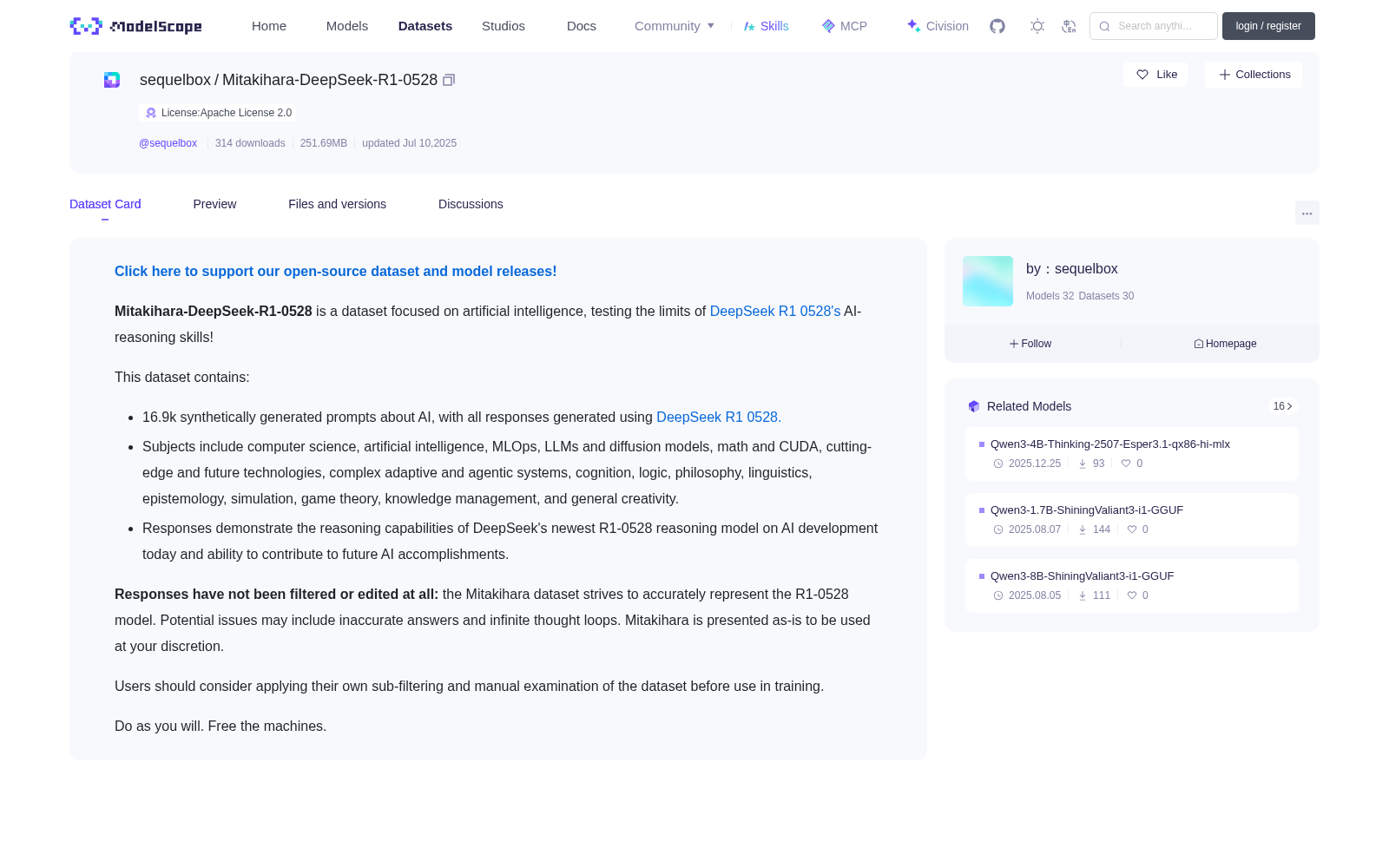
Task: Open the three-dots more options button
Action: (x=1307, y=214)
